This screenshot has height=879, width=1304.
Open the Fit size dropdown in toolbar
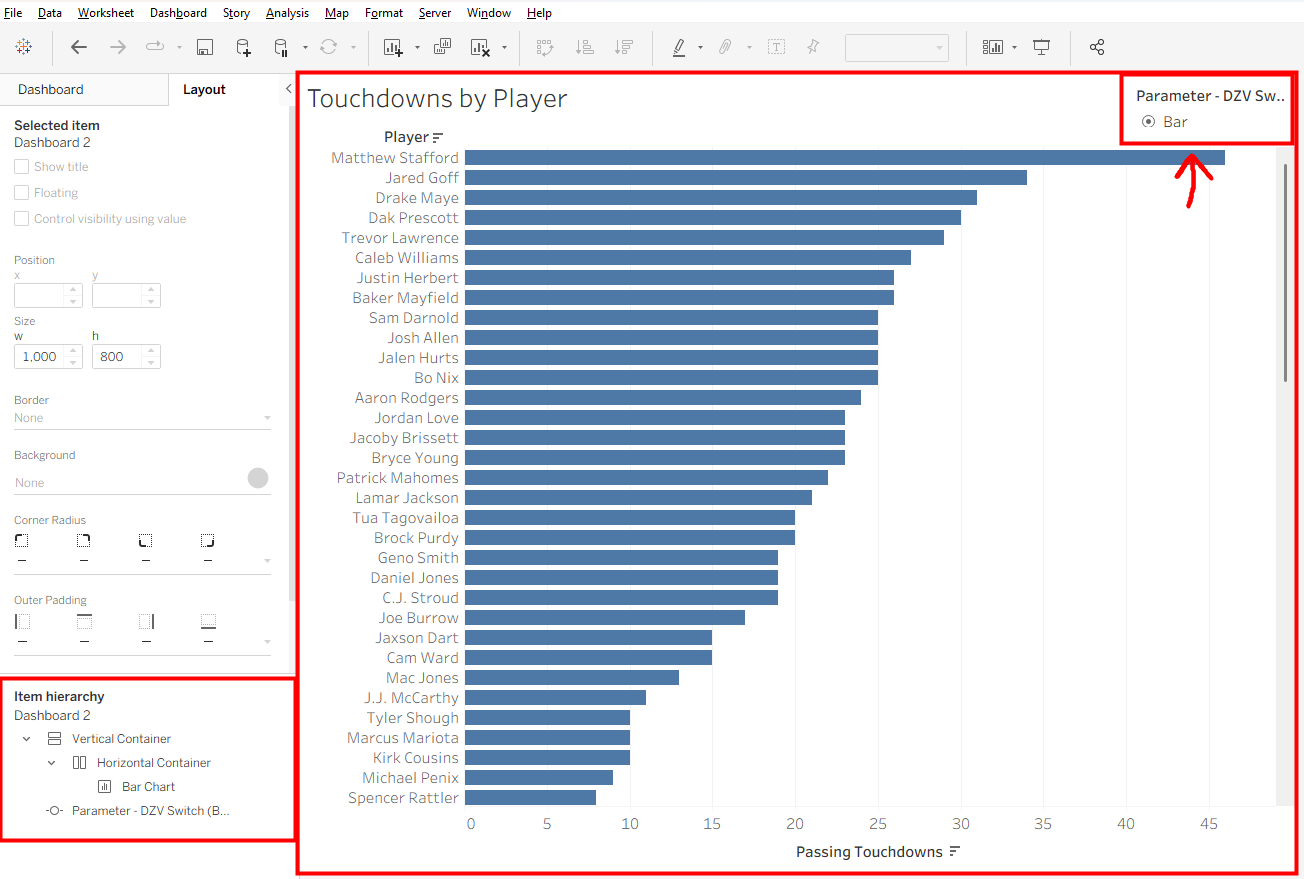point(897,47)
